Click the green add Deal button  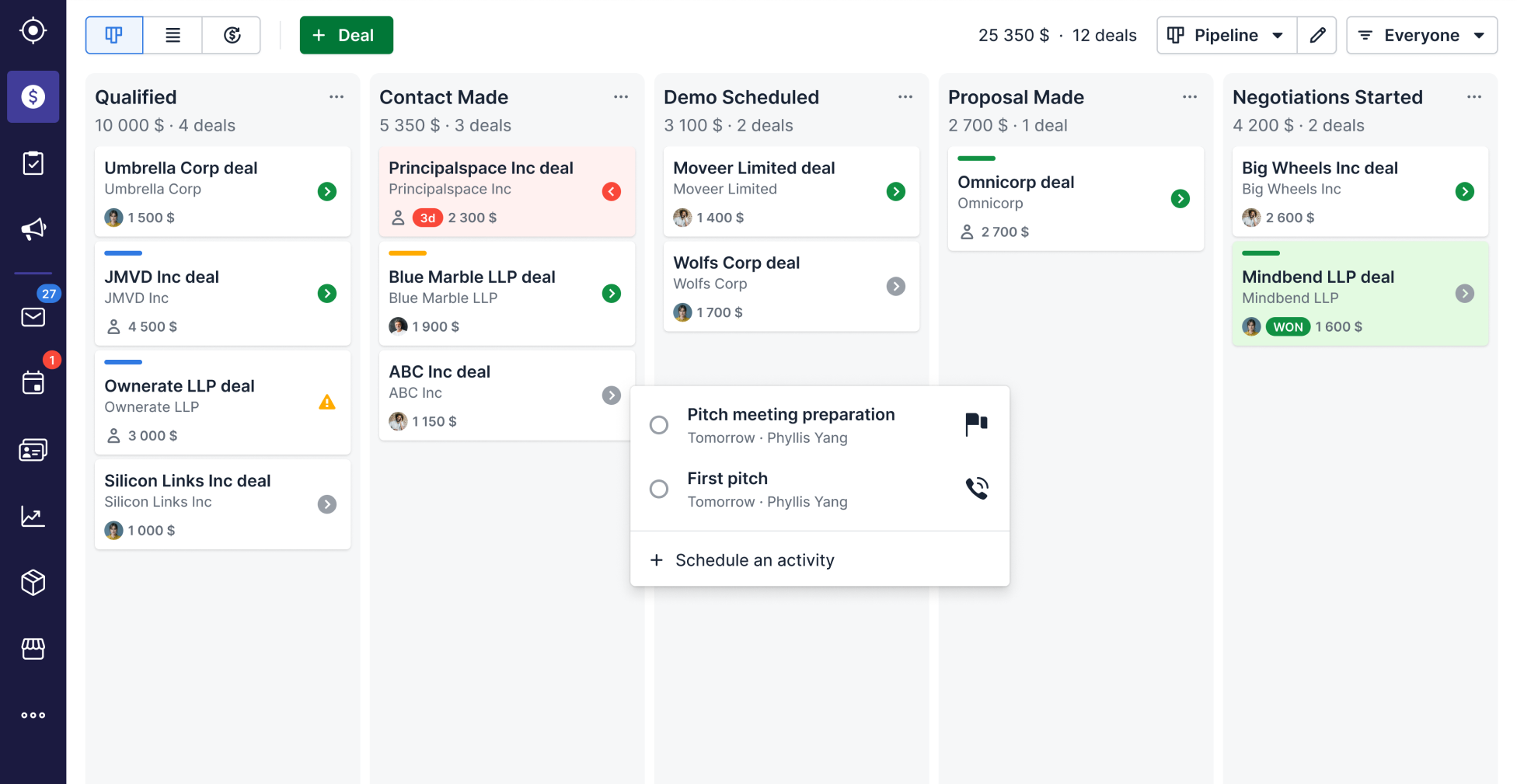tap(347, 35)
